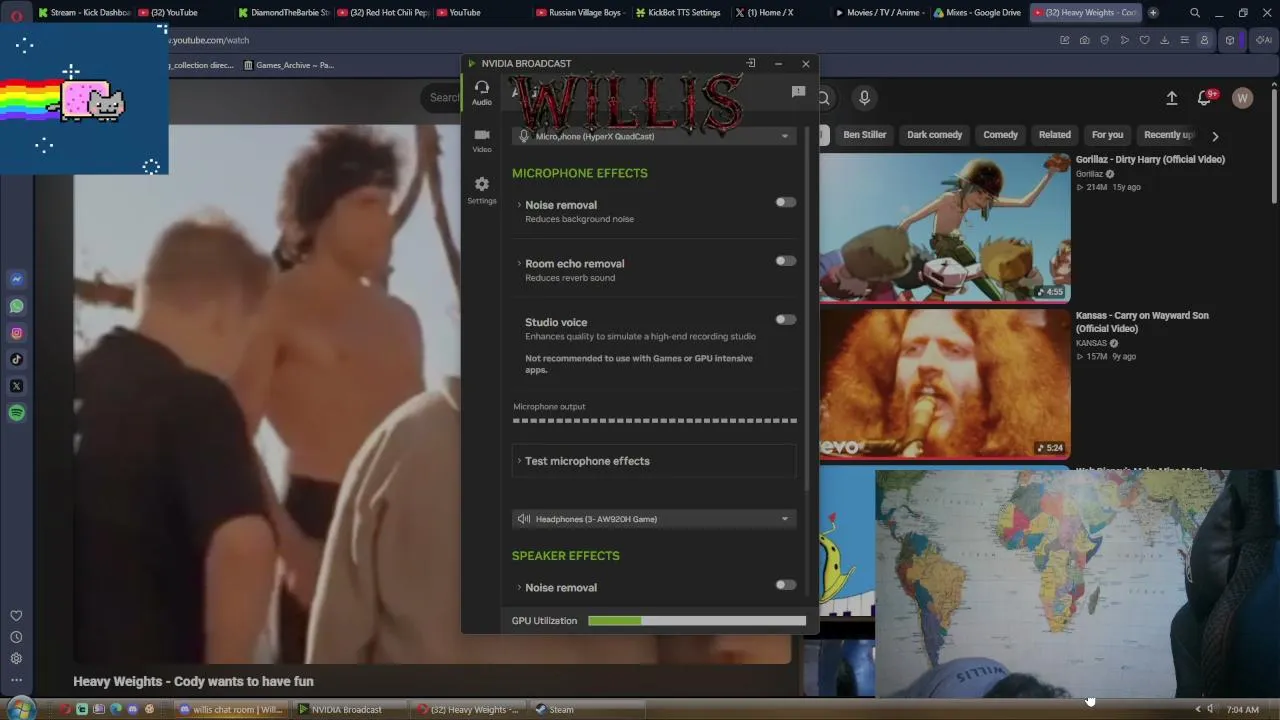Screen dimensions: 1280x720
Task: Open Gorillaz - Dirty Harry video thumbnail
Action: [x=945, y=227]
